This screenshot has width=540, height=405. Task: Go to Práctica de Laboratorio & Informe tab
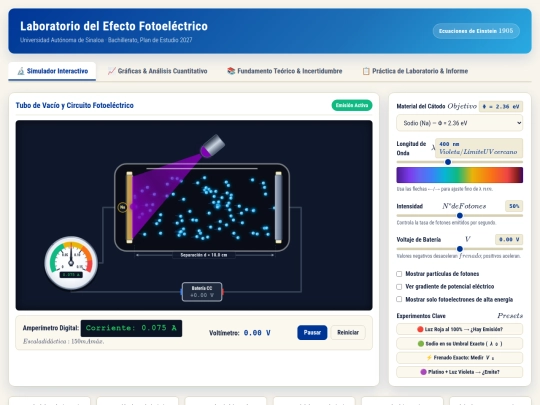tap(415, 71)
